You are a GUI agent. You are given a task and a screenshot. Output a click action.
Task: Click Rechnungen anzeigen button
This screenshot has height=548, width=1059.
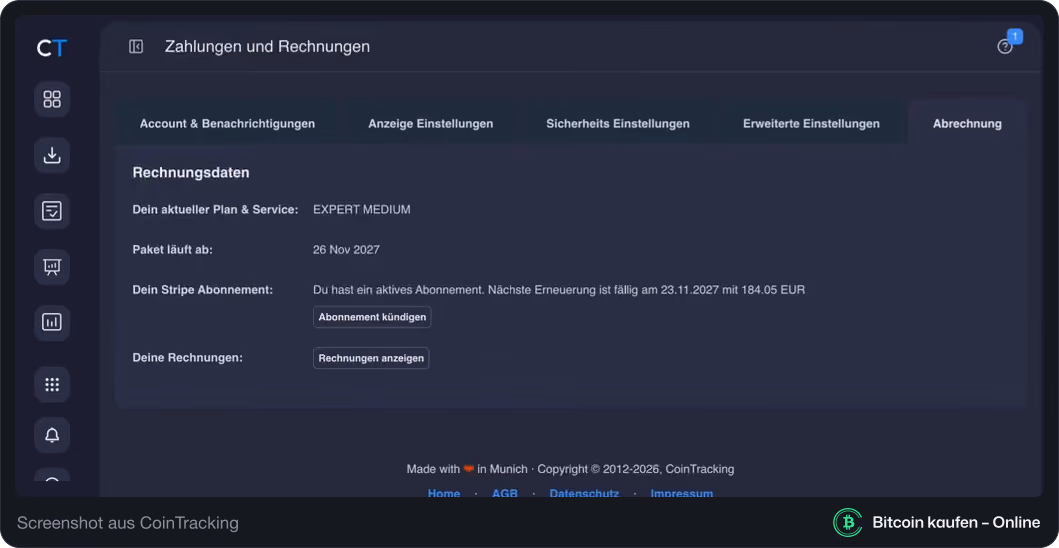coord(371,358)
